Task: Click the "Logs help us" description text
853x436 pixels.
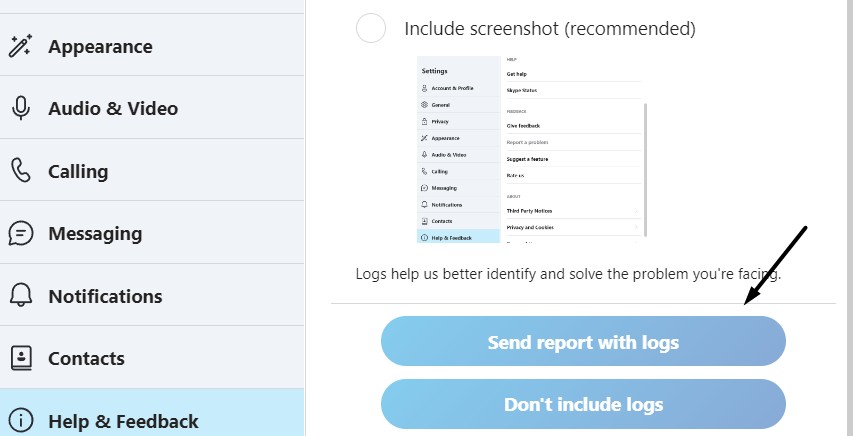Action: point(568,273)
